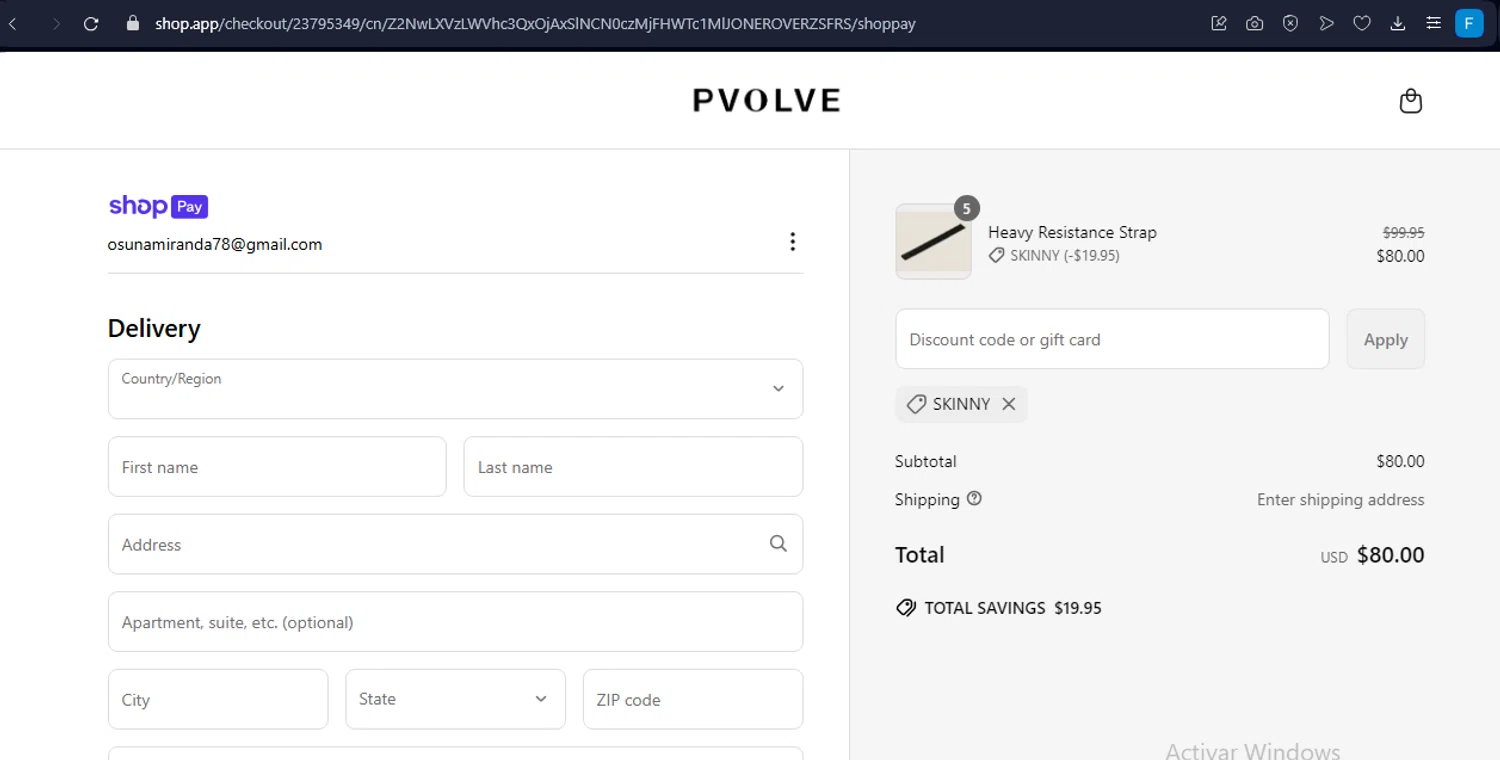1500x760 pixels.
Task: Click the Heavy Resistance Strap thumbnail
Action: point(933,242)
